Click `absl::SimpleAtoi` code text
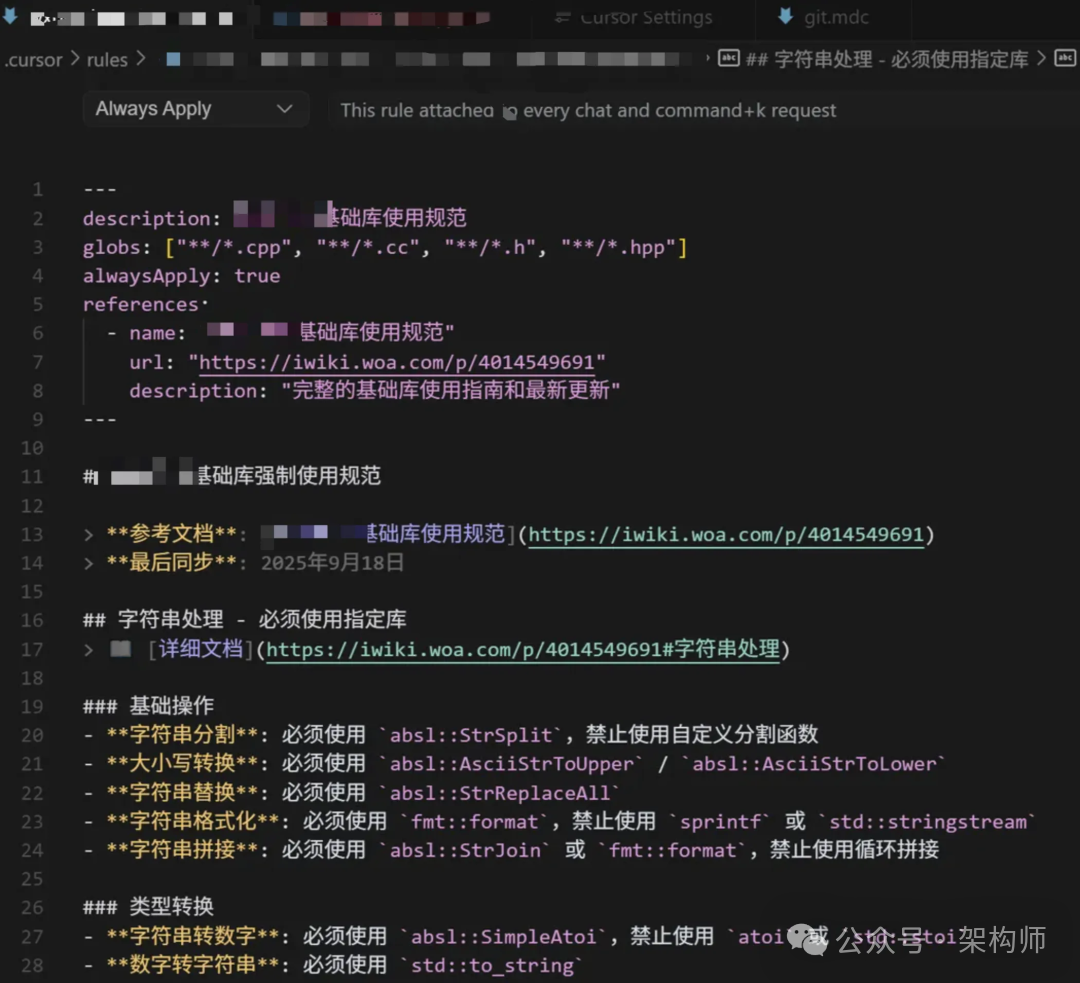Screen dimensions: 1080x983 tap(503, 937)
